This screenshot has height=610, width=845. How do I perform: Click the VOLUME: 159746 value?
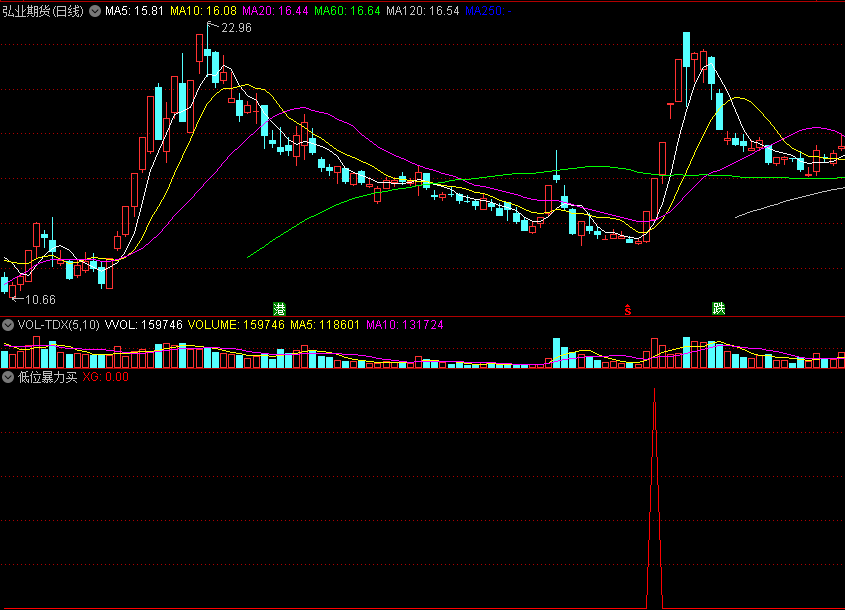coord(236,325)
